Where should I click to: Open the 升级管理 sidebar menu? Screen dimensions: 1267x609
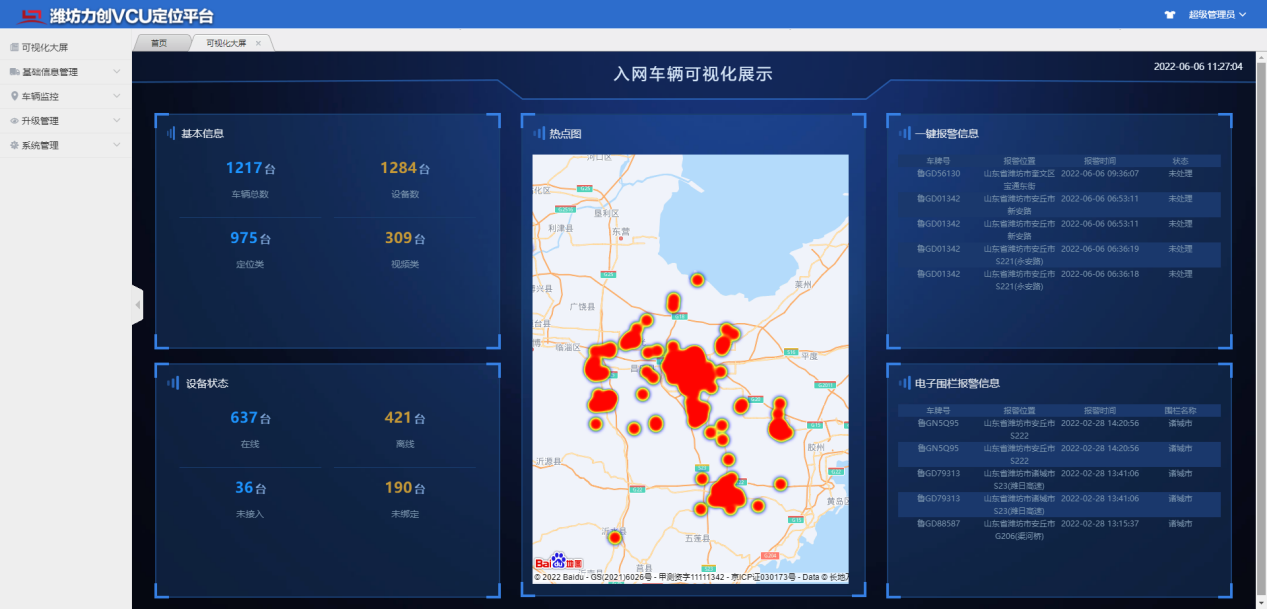tap(65, 121)
